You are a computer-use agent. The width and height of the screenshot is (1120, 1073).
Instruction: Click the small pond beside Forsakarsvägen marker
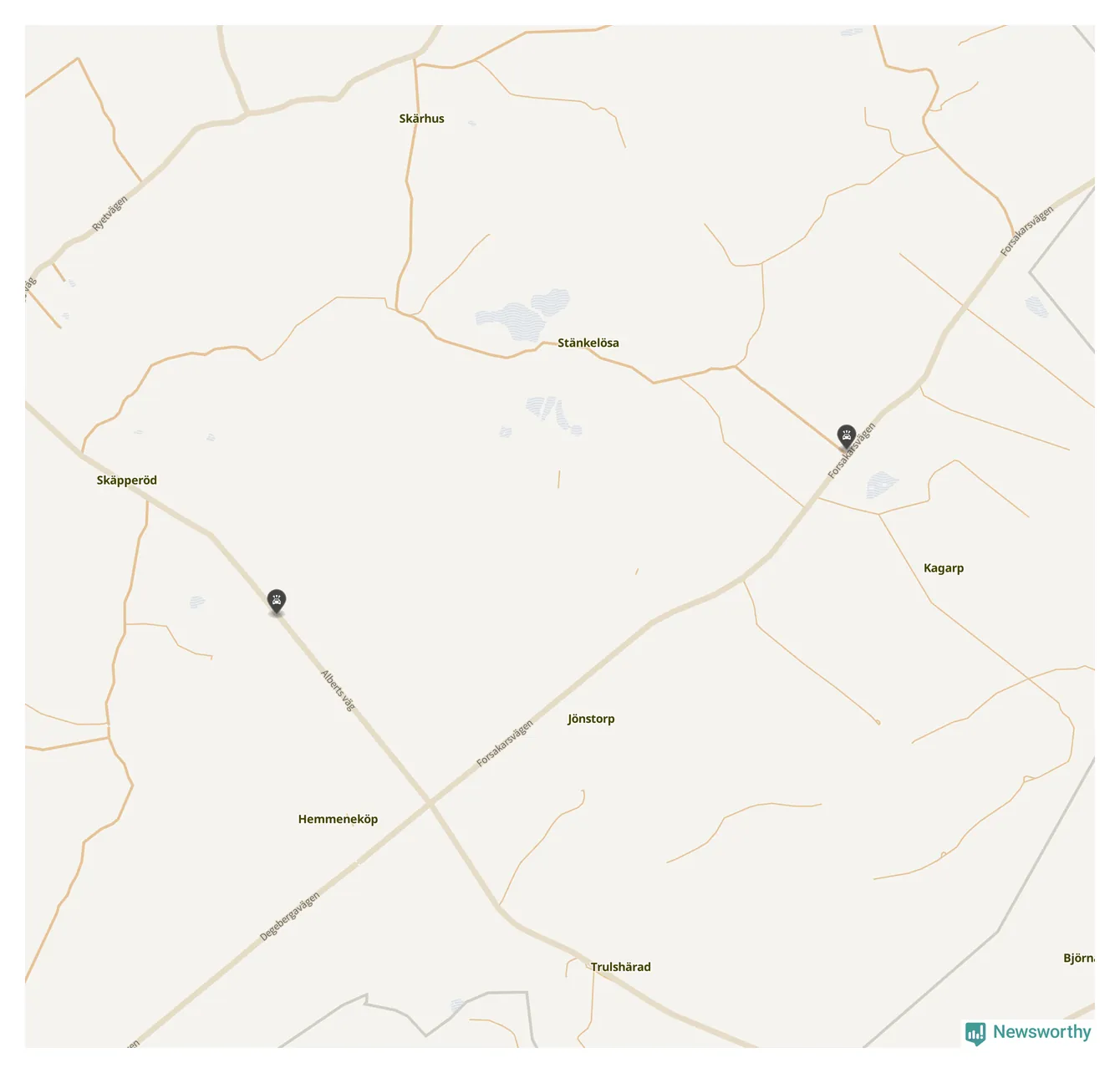(x=882, y=484)
